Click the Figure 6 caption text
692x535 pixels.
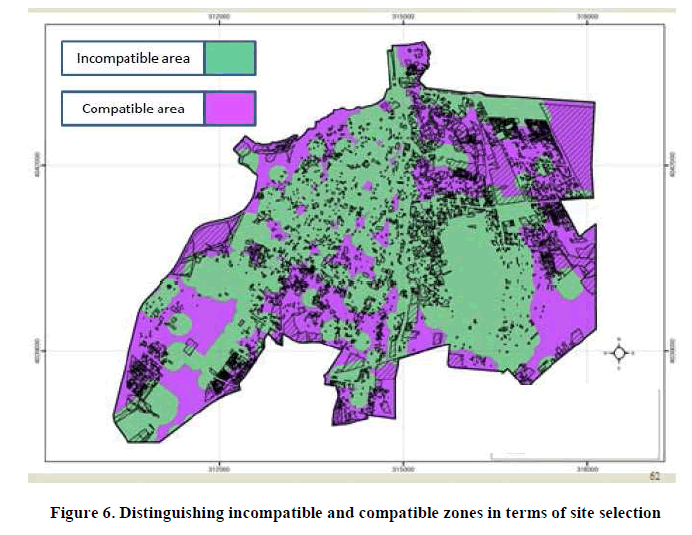(x=355, y=513)
